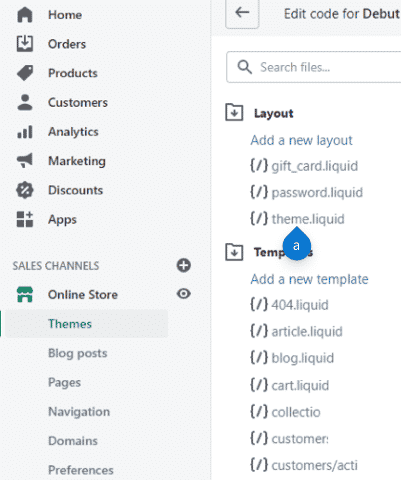401x480 pixels.
Task: Click the Products tag icon
Action: tap(25, 73)
